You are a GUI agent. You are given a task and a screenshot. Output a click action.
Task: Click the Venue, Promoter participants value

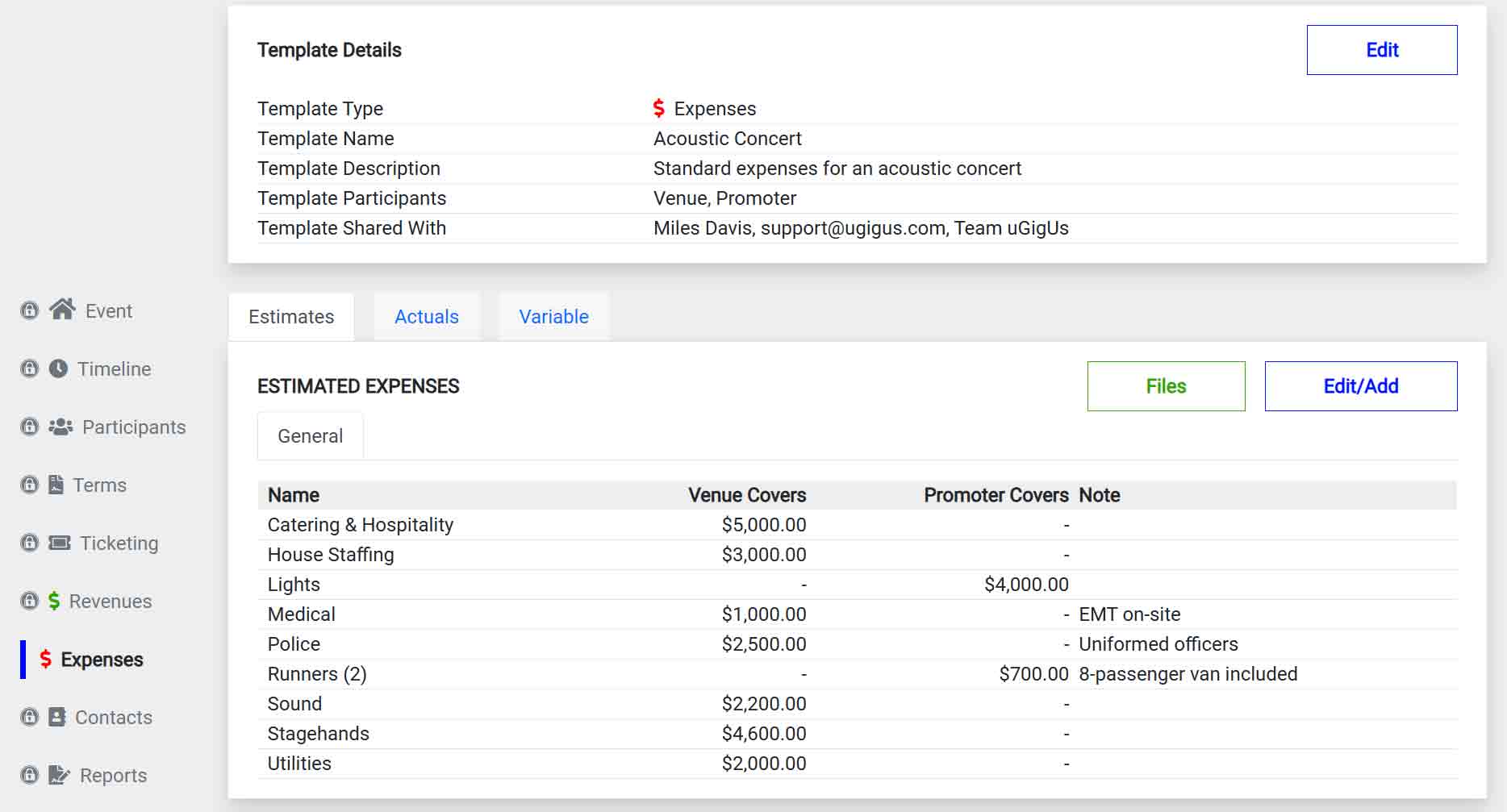tap(724, 198)
